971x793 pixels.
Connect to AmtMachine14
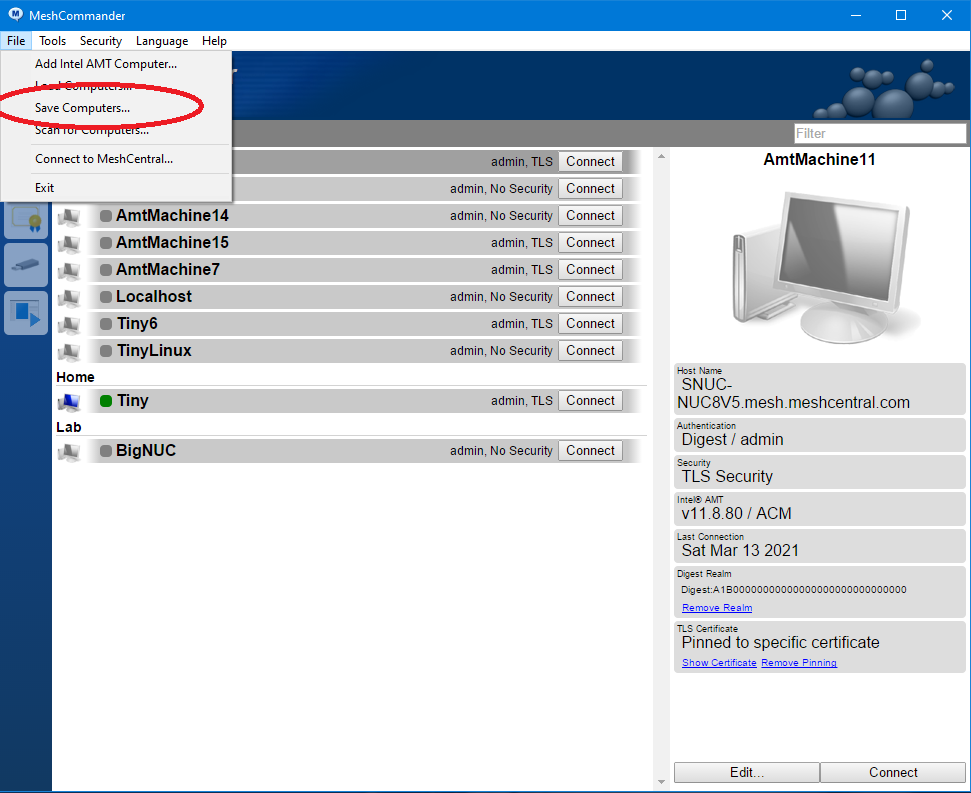click(590, 215)
